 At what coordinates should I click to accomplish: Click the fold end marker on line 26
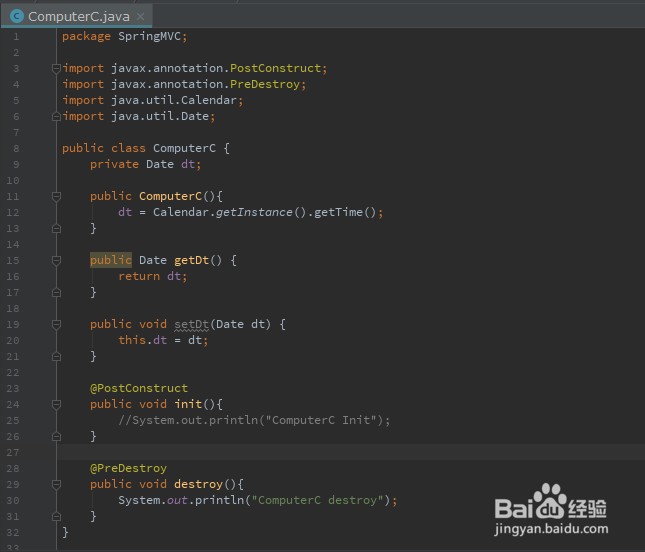point(57,436)
